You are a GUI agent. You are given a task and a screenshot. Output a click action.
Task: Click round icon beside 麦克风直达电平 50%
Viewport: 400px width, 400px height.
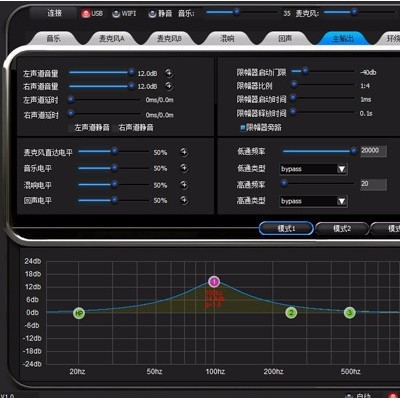184,152
